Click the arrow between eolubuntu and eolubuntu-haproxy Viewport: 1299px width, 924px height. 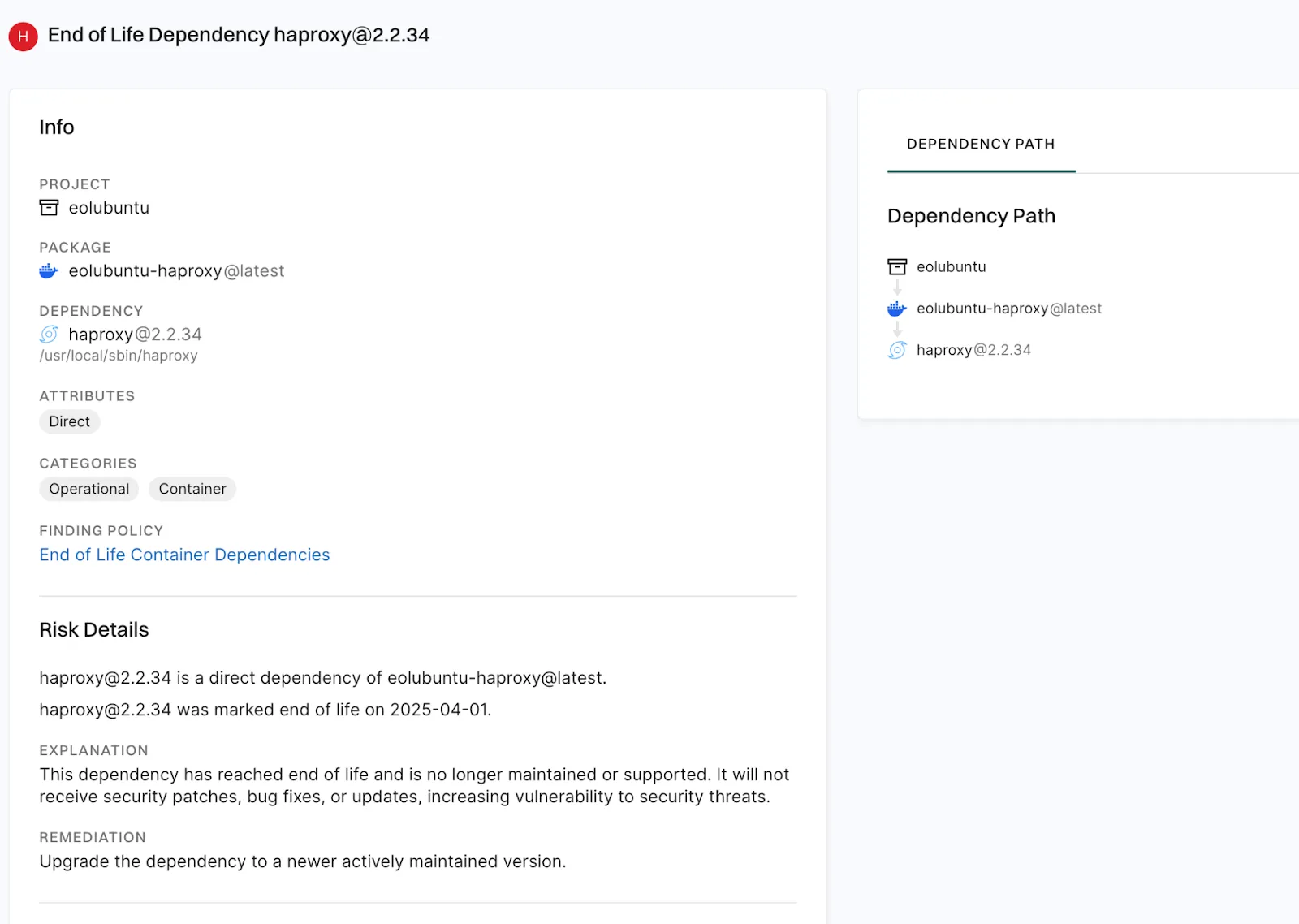pyautogui.click(x=897, y=288)
